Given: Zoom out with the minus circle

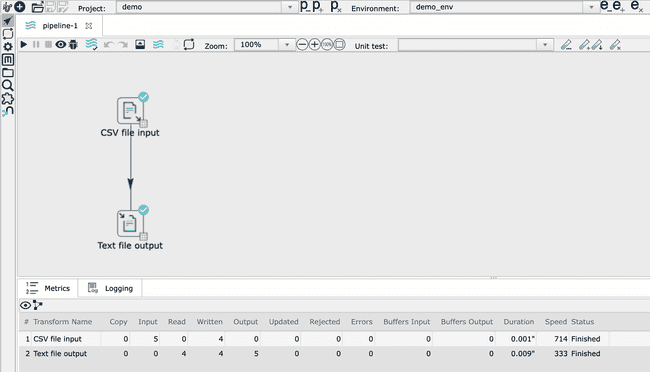Looking at the screenshot, I should pos(302,44).
